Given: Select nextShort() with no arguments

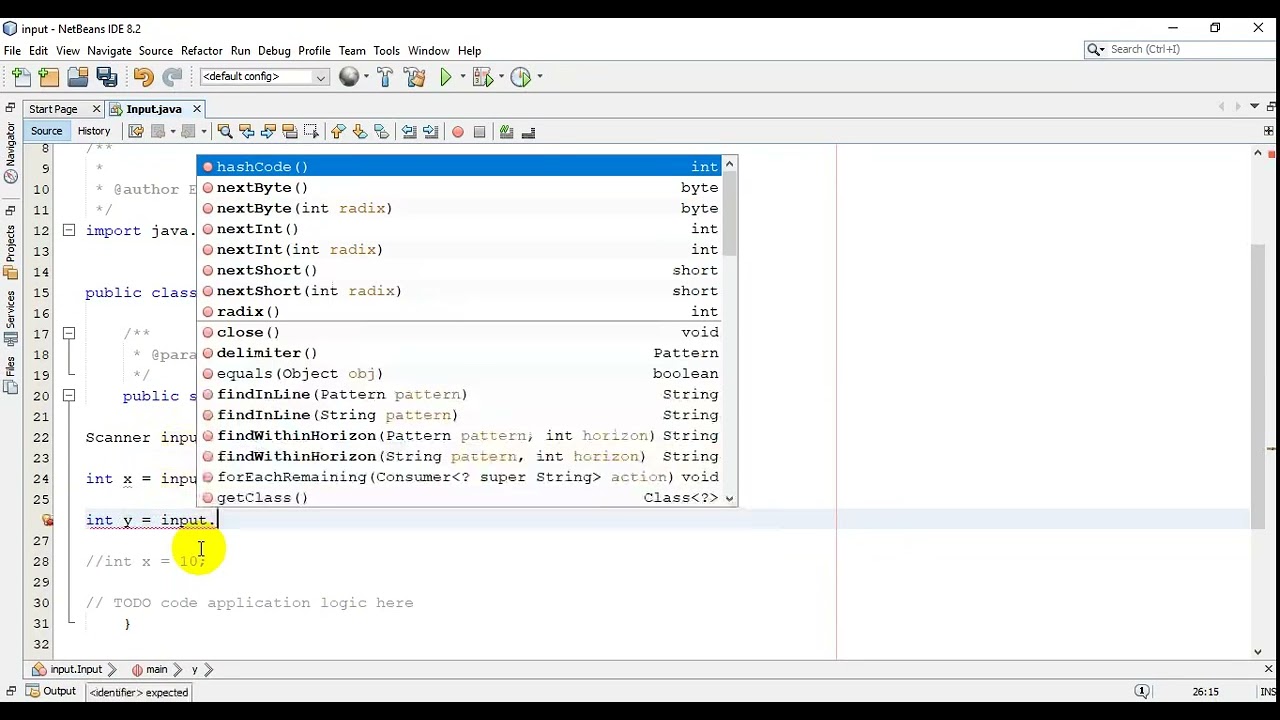Looking at the screenshot, I should click(x=460, y=270).
